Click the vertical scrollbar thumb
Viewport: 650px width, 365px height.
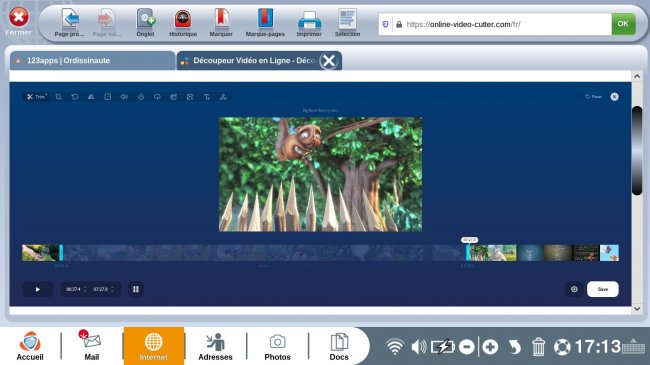point(637,150)
